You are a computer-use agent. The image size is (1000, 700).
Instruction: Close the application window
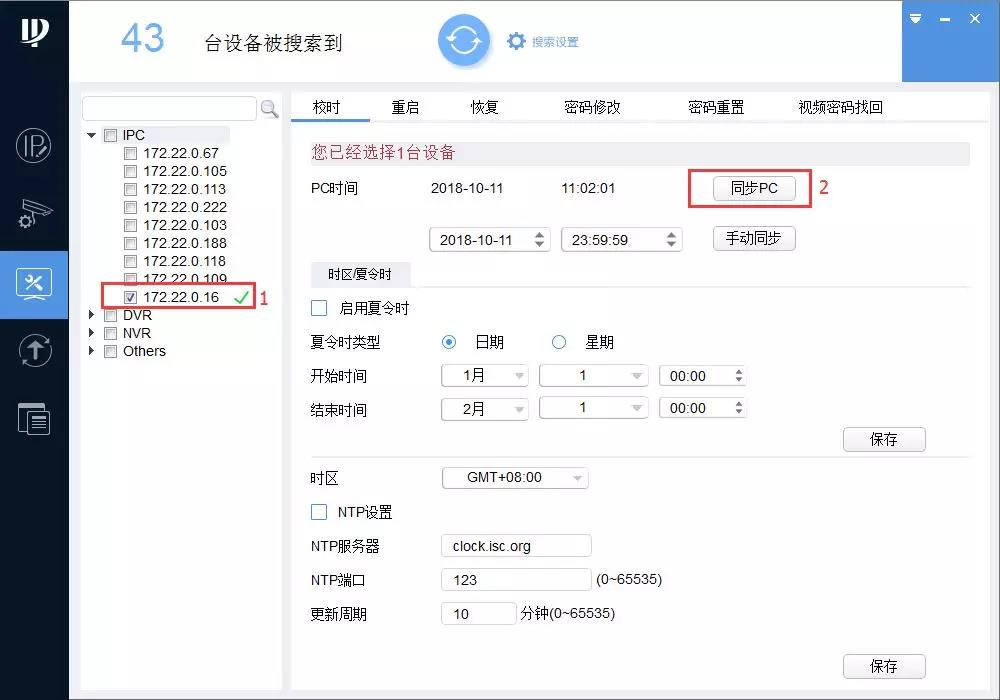(974, 18)
